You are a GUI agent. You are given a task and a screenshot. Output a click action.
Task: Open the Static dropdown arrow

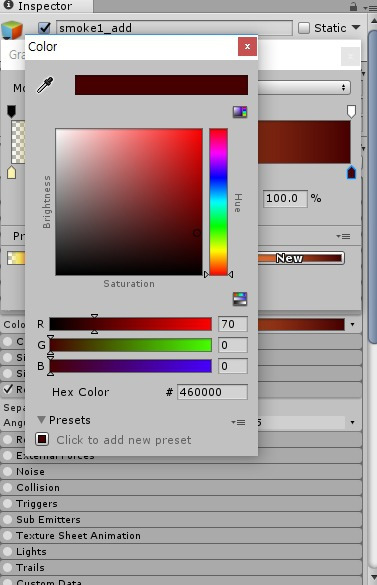(356, 28)
